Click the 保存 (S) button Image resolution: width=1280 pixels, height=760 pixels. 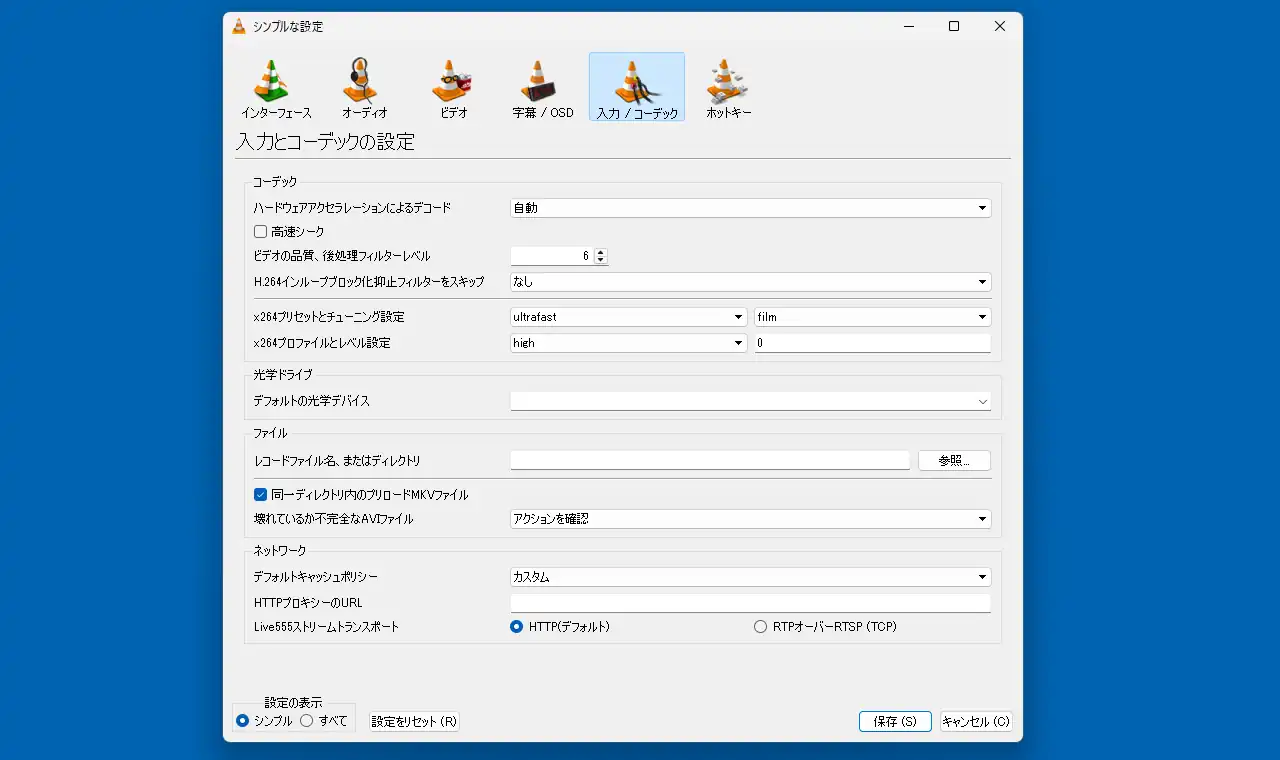pyautogui.click(x=895, y=721)
